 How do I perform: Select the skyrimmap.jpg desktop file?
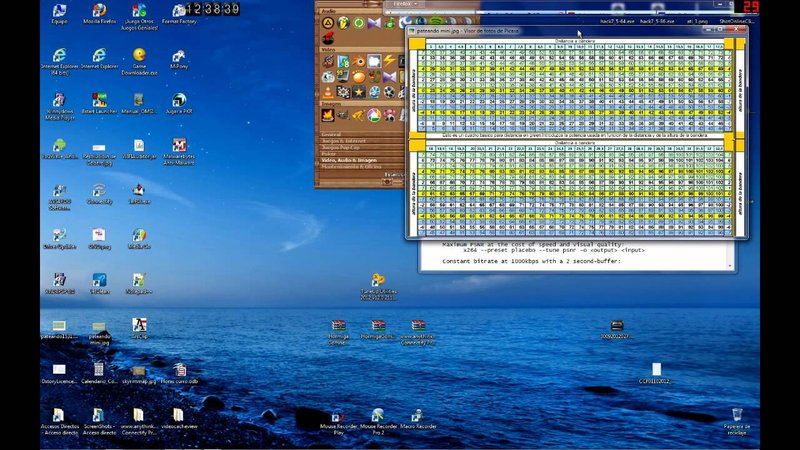(139, 374)
